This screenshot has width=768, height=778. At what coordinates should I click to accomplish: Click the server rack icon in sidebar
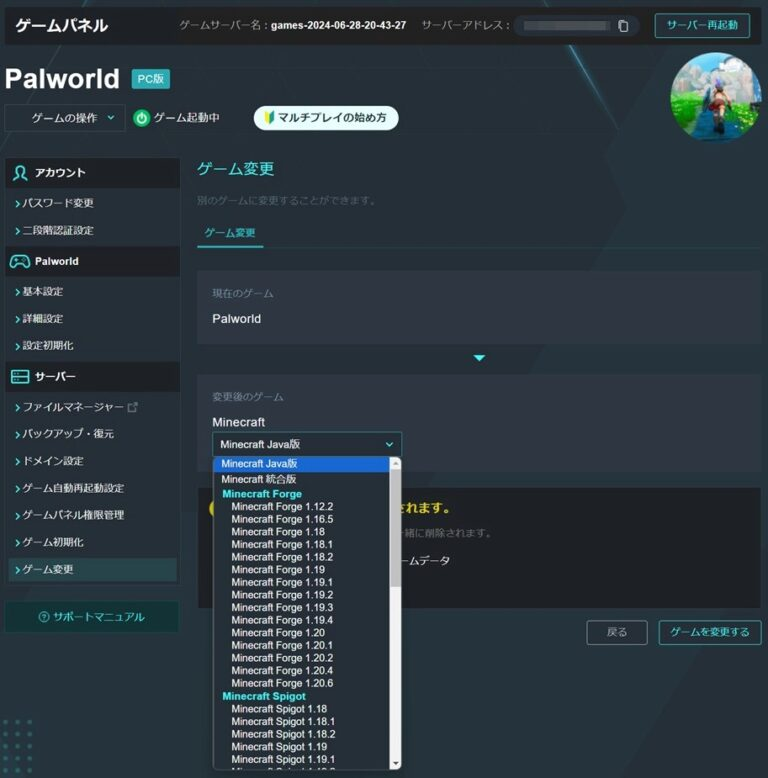coord(20,377)
